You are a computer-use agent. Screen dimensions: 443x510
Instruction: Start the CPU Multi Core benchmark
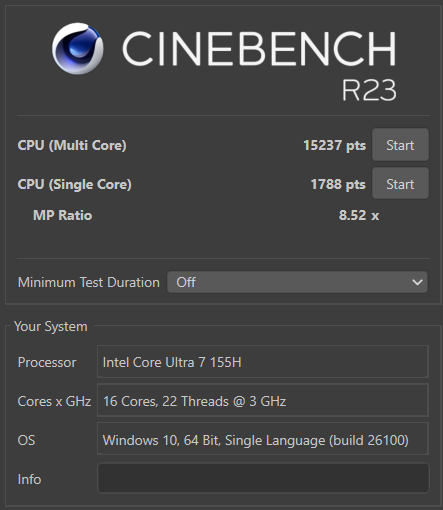point(400,145)
